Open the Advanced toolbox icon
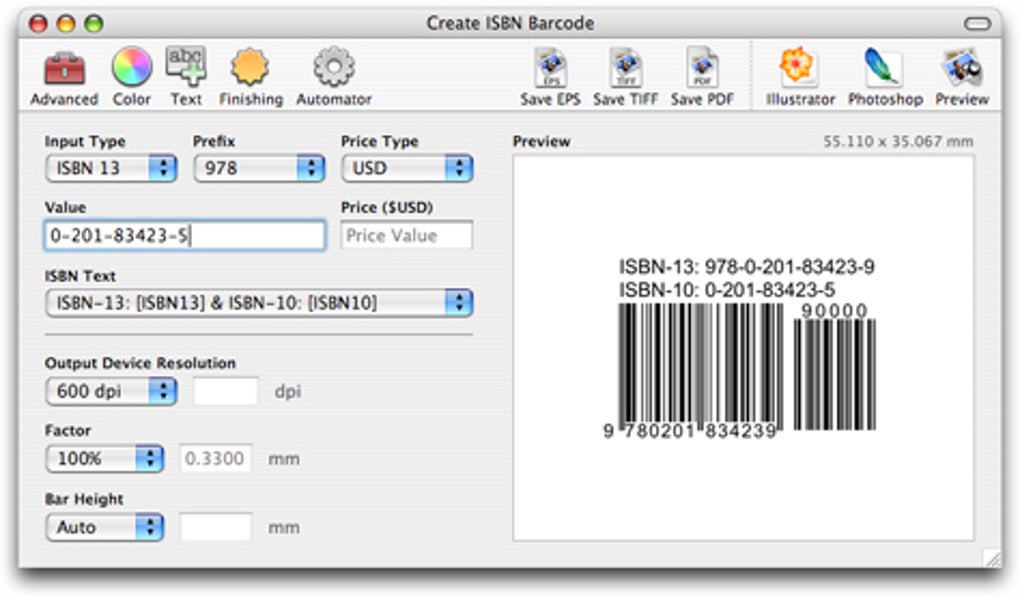The image size is (1020, 598). pyautogui.click(x=64, y=77)
